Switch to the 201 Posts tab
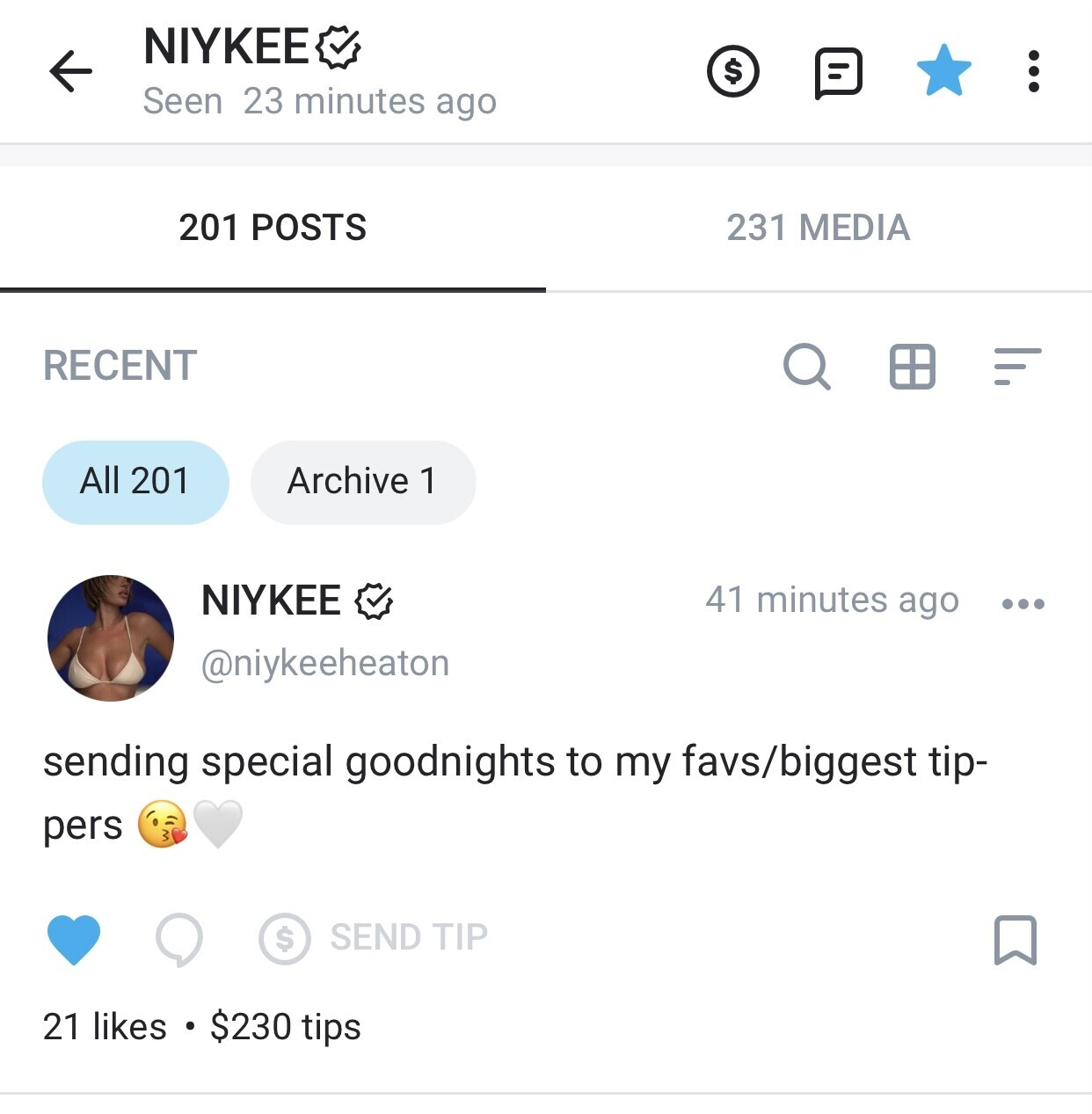1092x1114 pixels. tap(273, 228)
